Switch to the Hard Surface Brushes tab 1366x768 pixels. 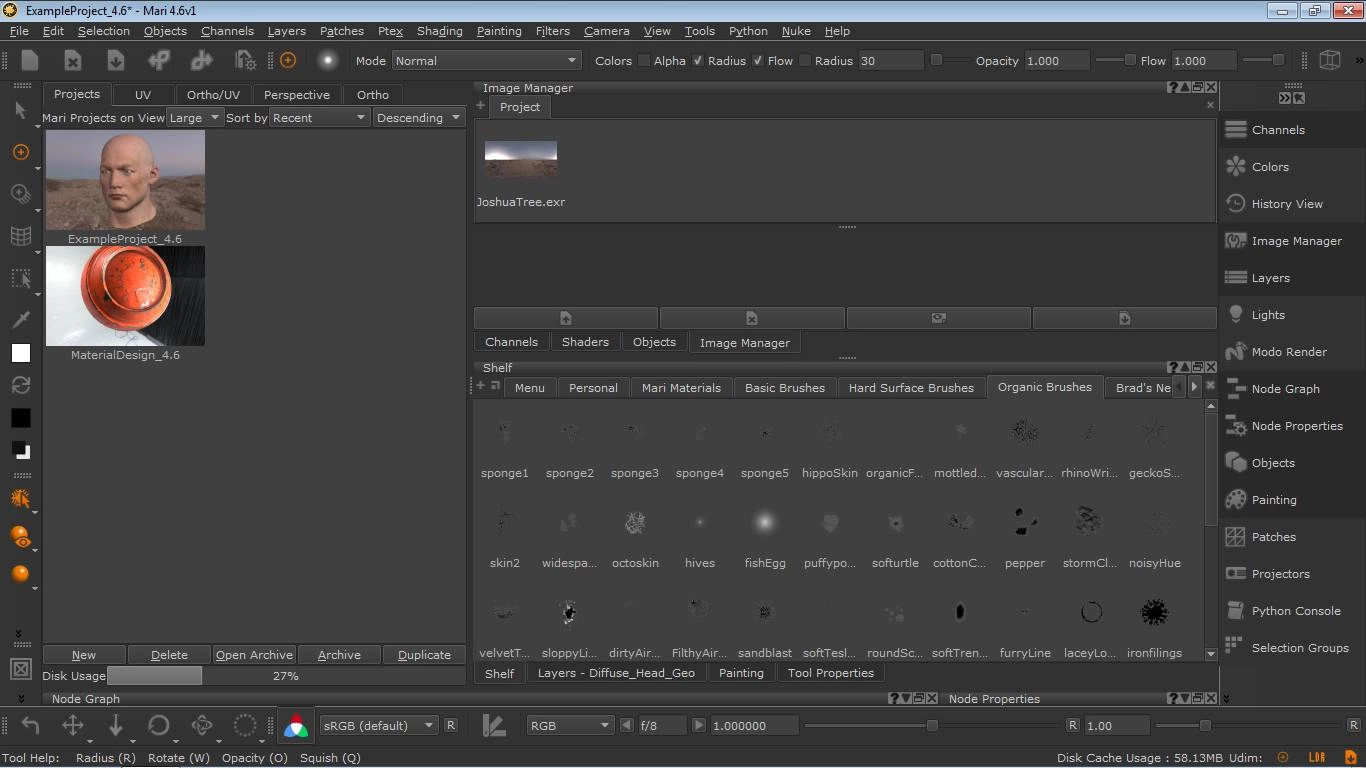[x=911, y=388]
